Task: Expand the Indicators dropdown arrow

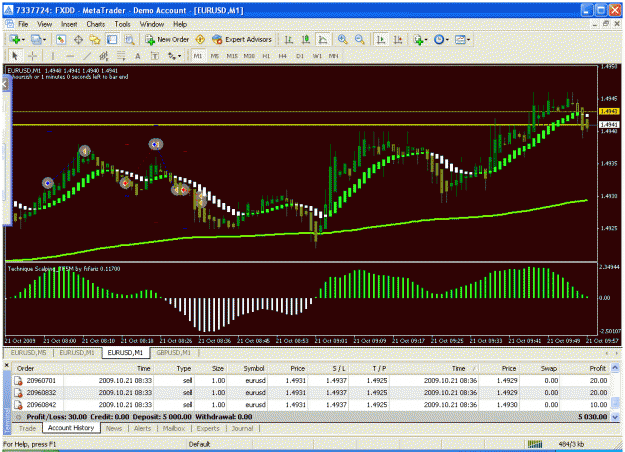Action: [x=426, y=40]
